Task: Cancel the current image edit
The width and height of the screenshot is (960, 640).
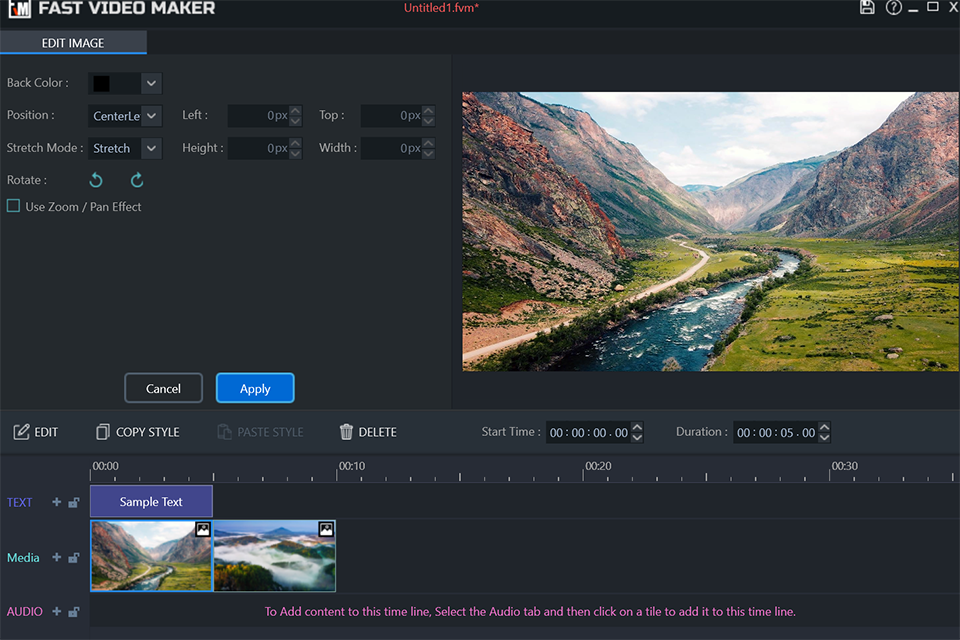Action: point(163,388)
